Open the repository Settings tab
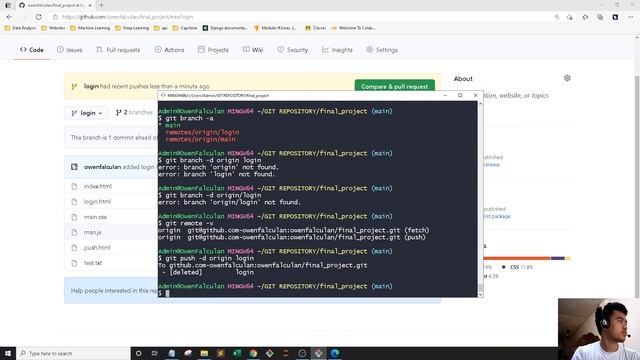640x360 pixels. click(382, 50)
